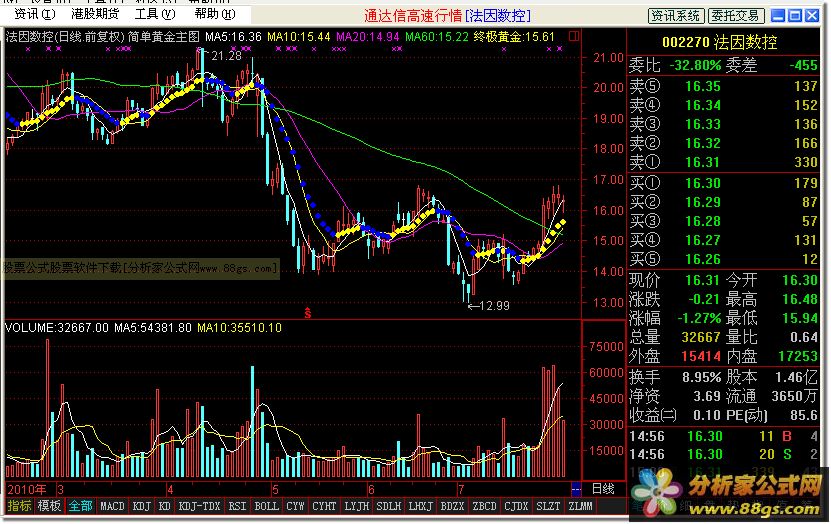This screenshot has height=524, width=831.
Task: Select the BOLL indicator tab
Action: tap(266, 506)
